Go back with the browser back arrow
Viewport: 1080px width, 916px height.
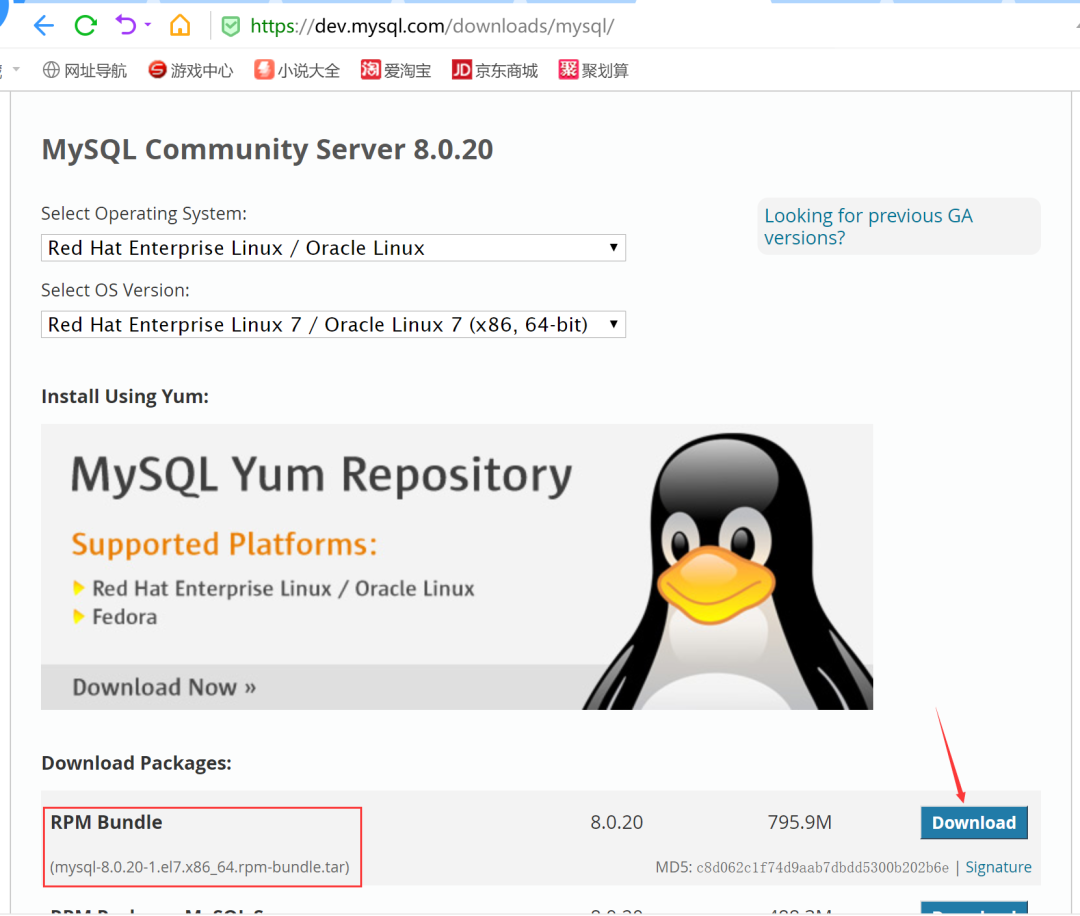click(x=43, y=26)
